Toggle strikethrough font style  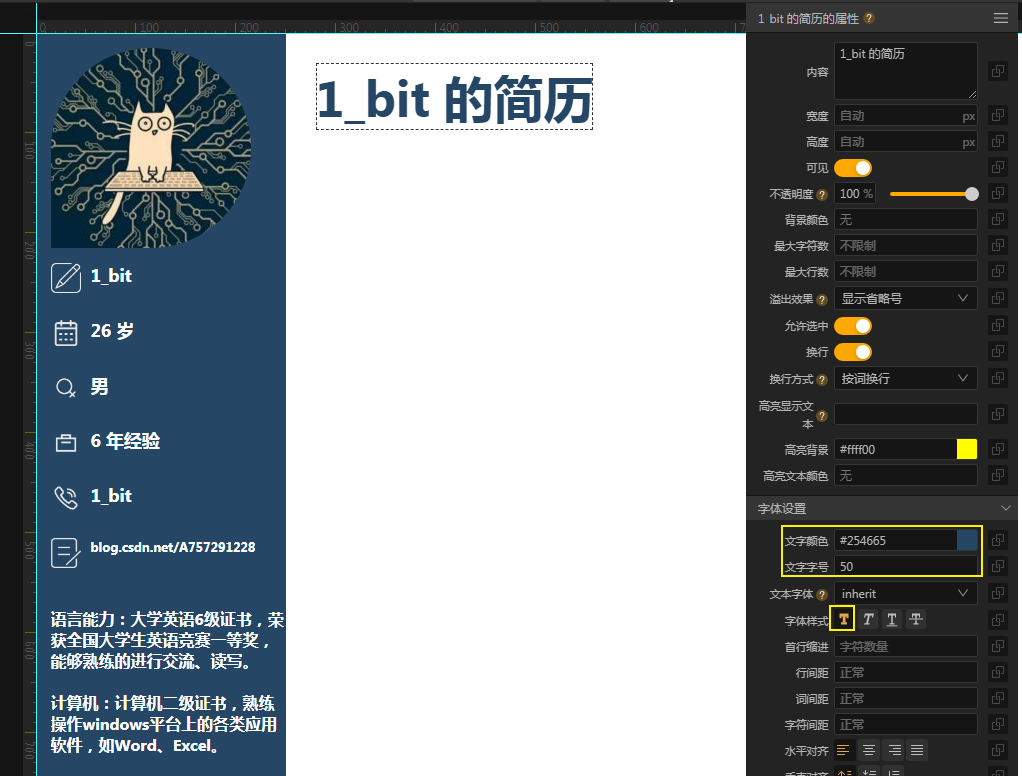tap(916, 619)
